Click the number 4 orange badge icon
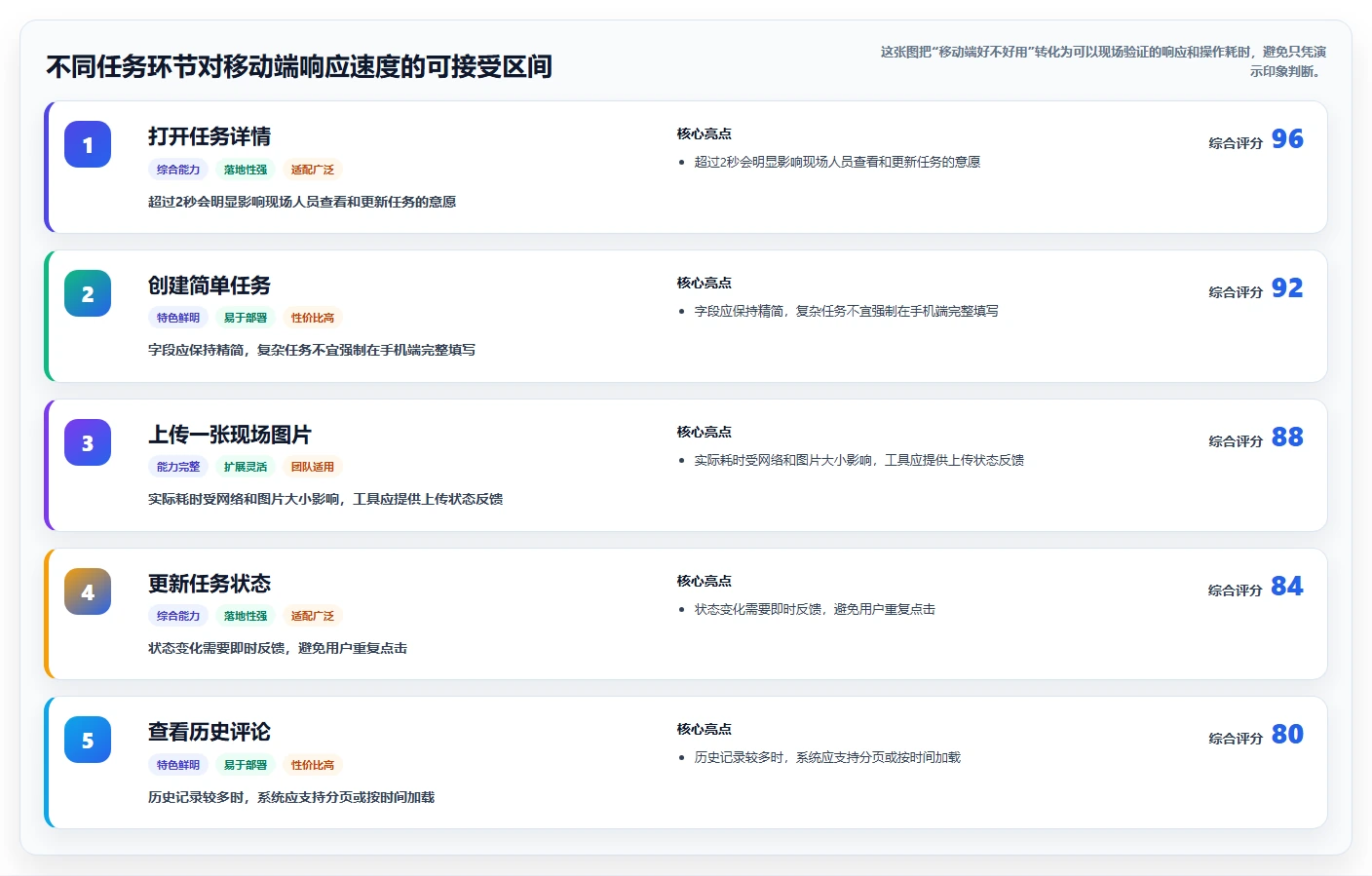The height and width of the screenshot is (876, 1372). point(88,591)
